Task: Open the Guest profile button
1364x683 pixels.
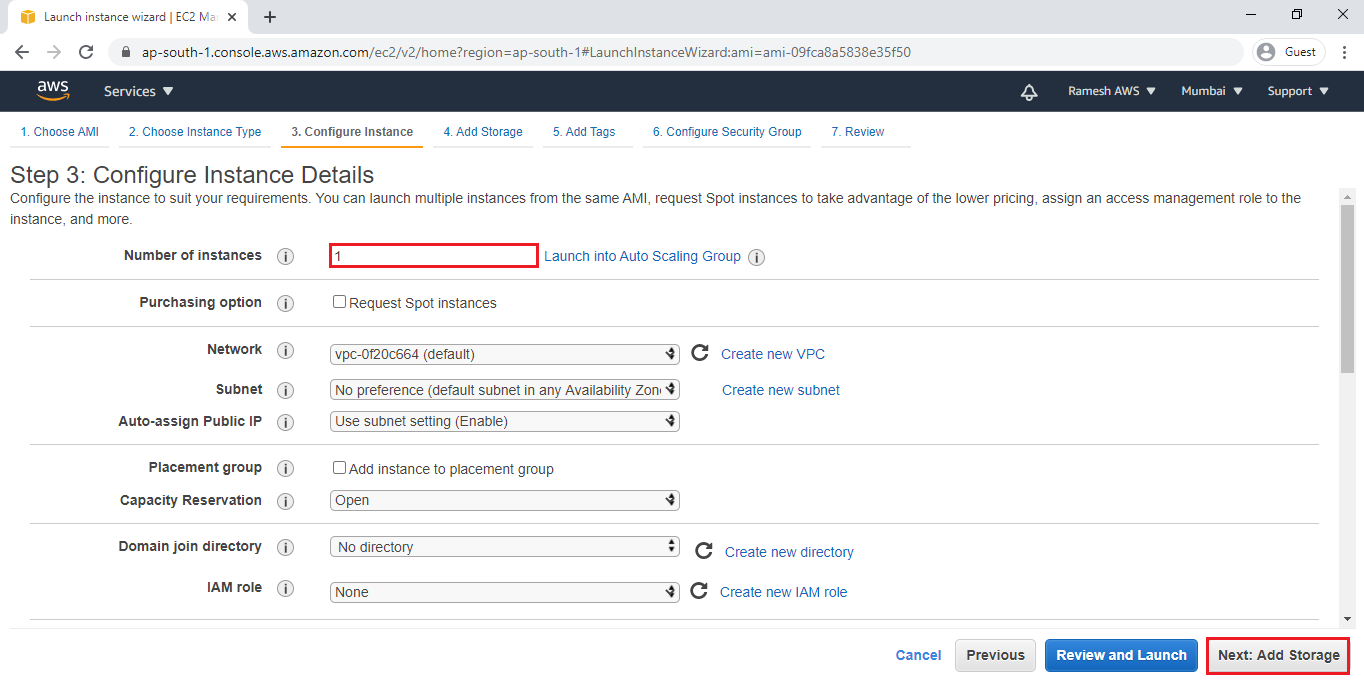Action: 1290,52
